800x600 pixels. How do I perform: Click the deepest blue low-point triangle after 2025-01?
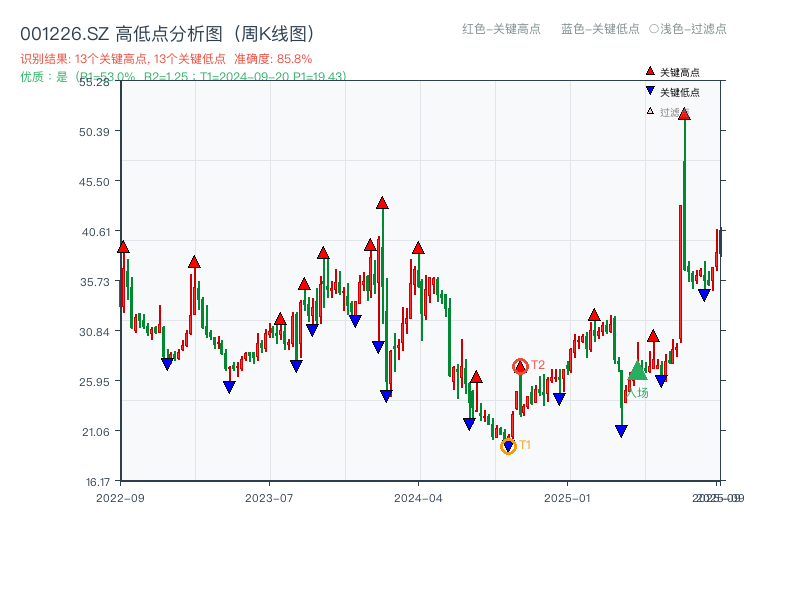click(621, 430)
